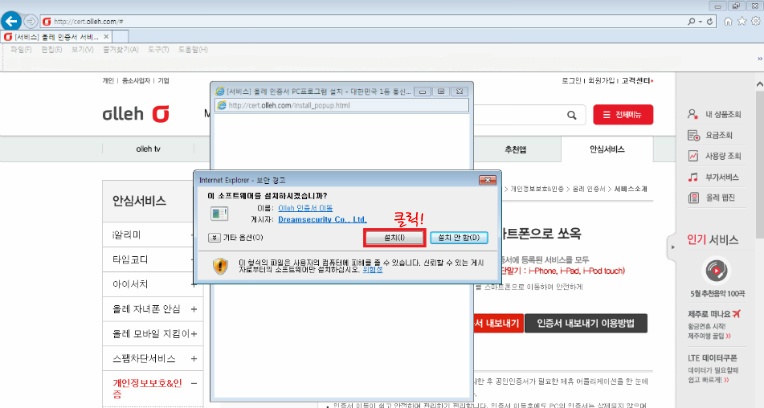764x408 pixels.
Task: Go back with the IE back arrow
Action: pos(11,21)
